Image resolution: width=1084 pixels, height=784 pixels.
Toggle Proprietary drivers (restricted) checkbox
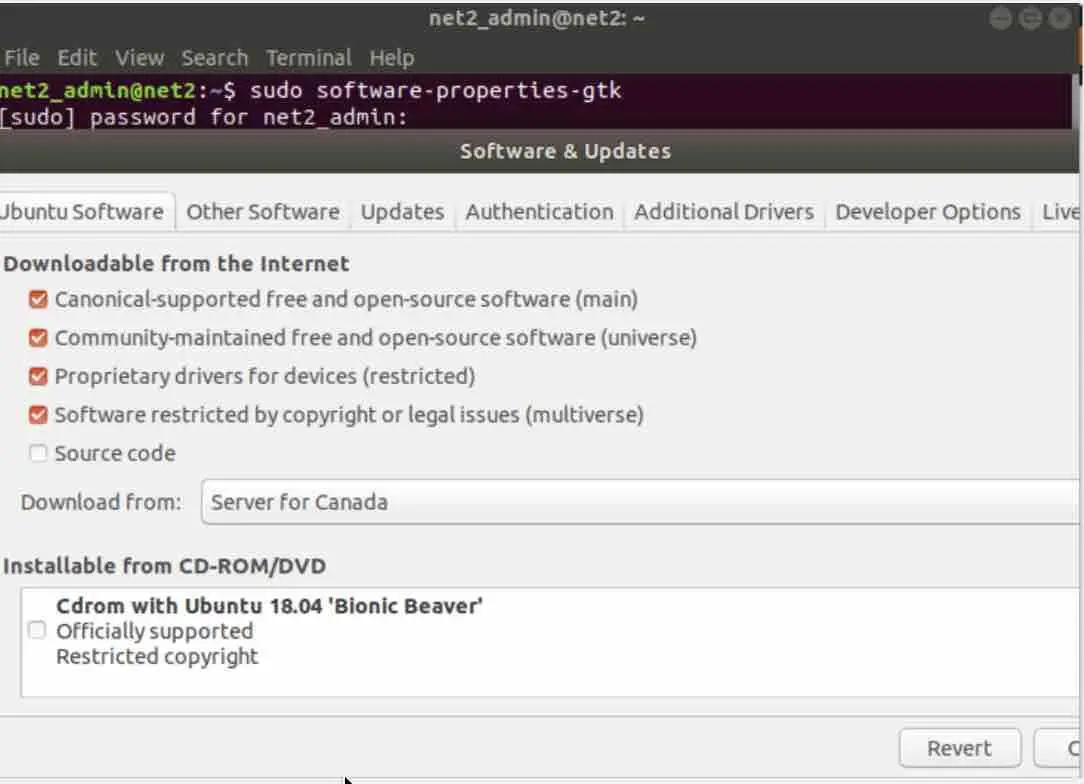click(x=38, y=377)
